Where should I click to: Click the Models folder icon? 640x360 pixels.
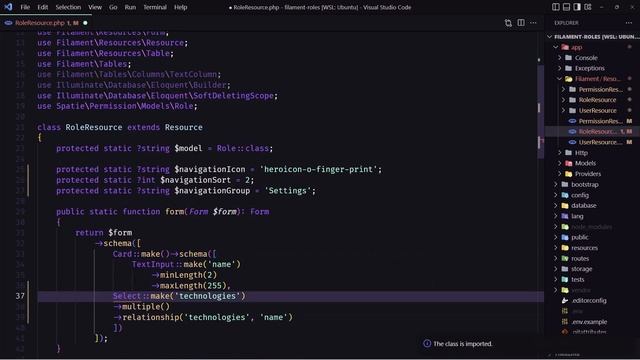[569, 163]
